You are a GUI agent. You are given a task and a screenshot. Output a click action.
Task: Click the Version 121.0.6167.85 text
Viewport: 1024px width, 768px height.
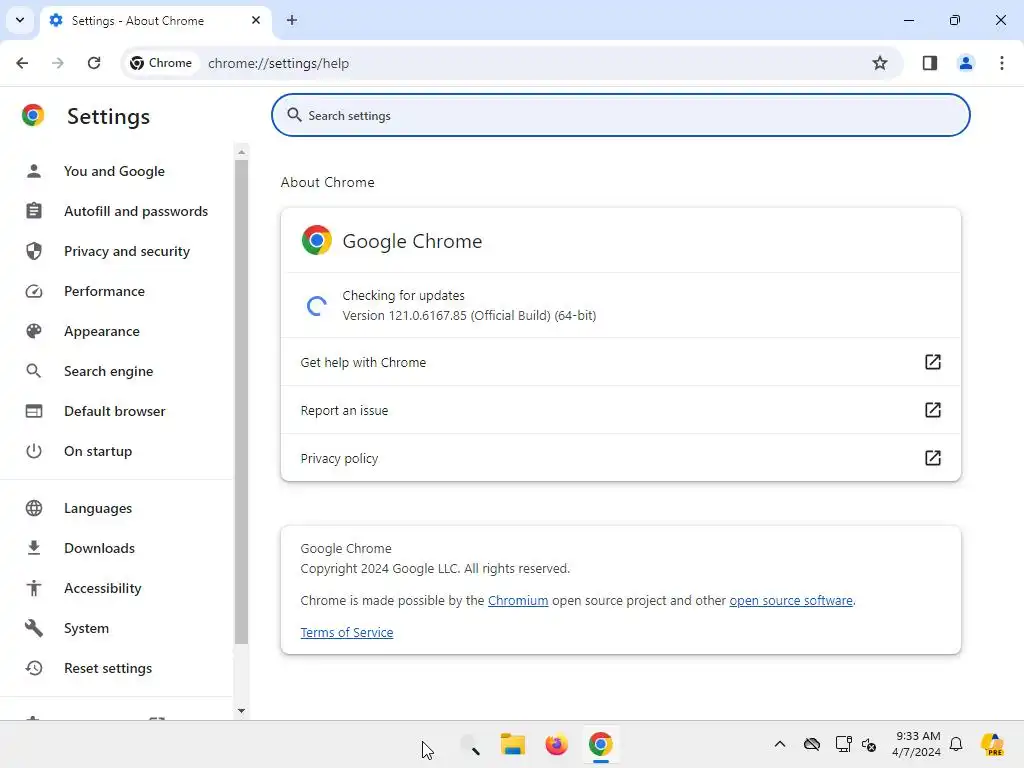(469, 315)
